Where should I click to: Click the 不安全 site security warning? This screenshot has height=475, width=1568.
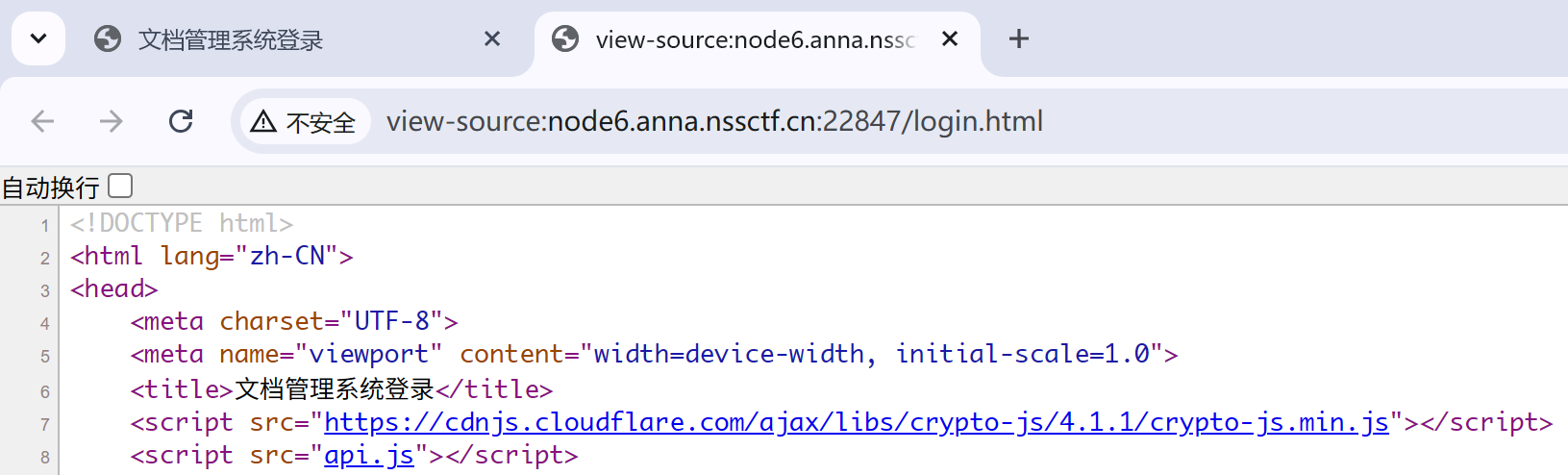tap(304, 122)
